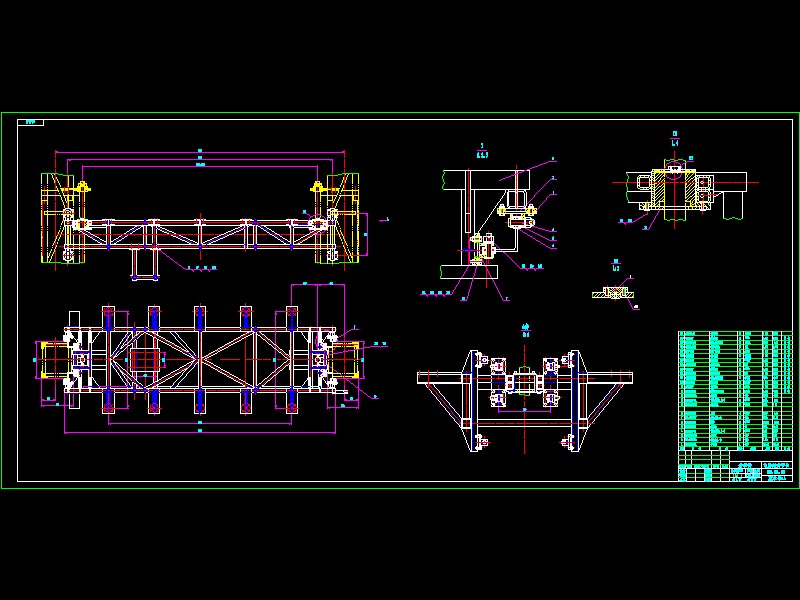Click the yellow hoist fitting in front view
Image resolution: width=800 pixels, height=600 pixels.
pyautogui.click(x=84, y=188)
